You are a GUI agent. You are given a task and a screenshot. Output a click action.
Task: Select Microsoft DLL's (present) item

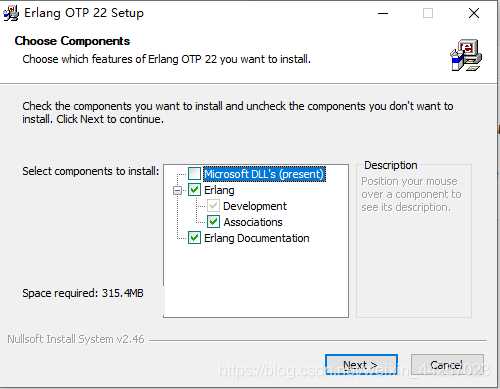[264, 174]
